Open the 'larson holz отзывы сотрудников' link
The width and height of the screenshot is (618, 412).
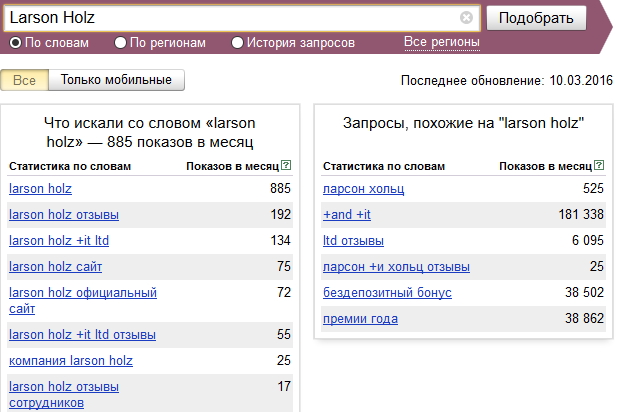pos(64,394)
